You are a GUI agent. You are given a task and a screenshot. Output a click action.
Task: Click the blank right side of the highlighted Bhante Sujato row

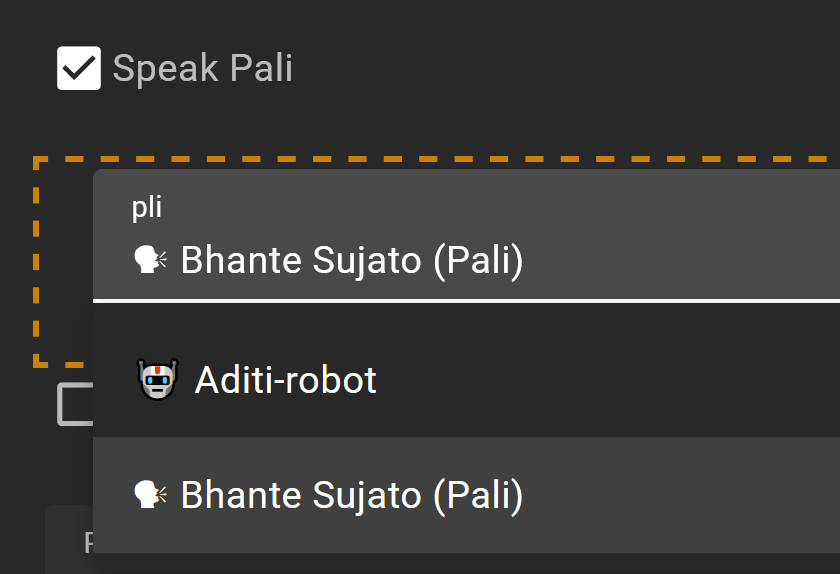coord(681,495)
